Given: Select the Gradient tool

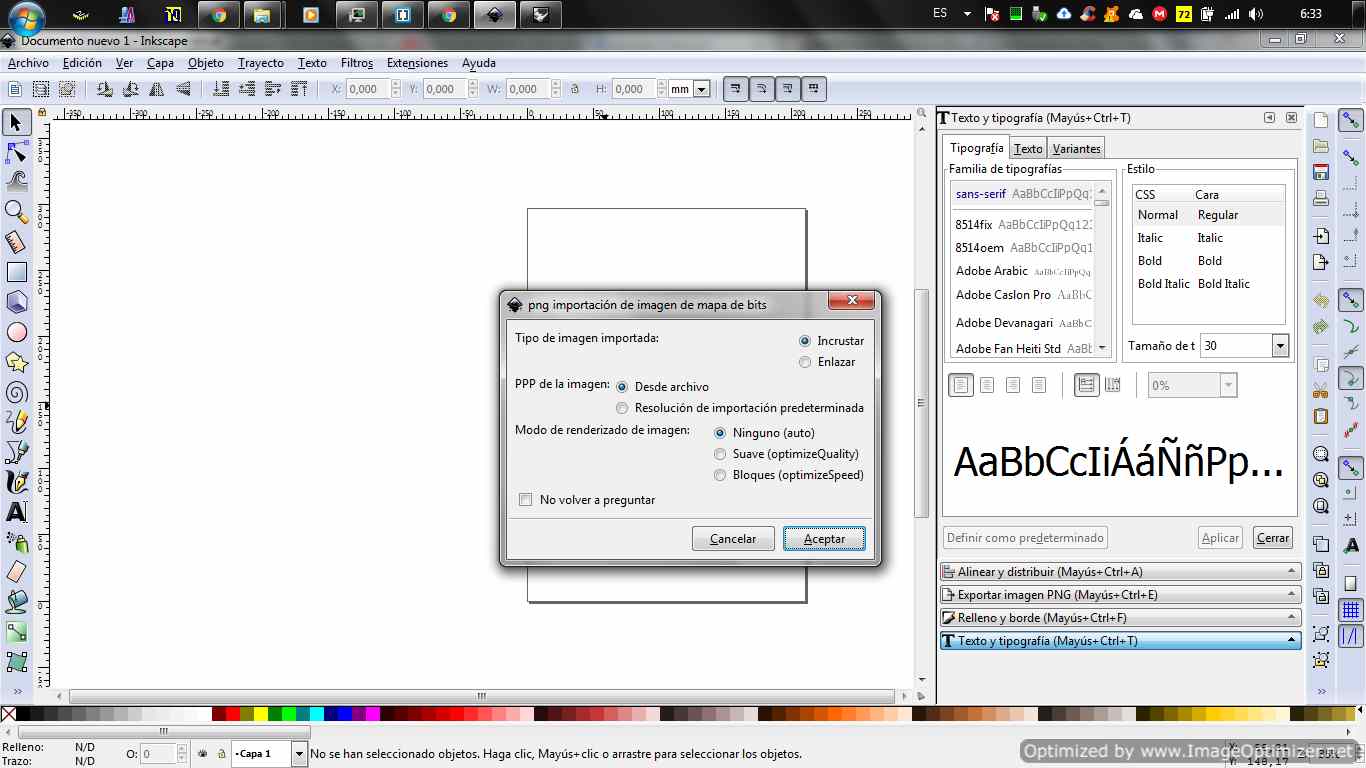Looking at the screenshot, I should click(16, 632).
